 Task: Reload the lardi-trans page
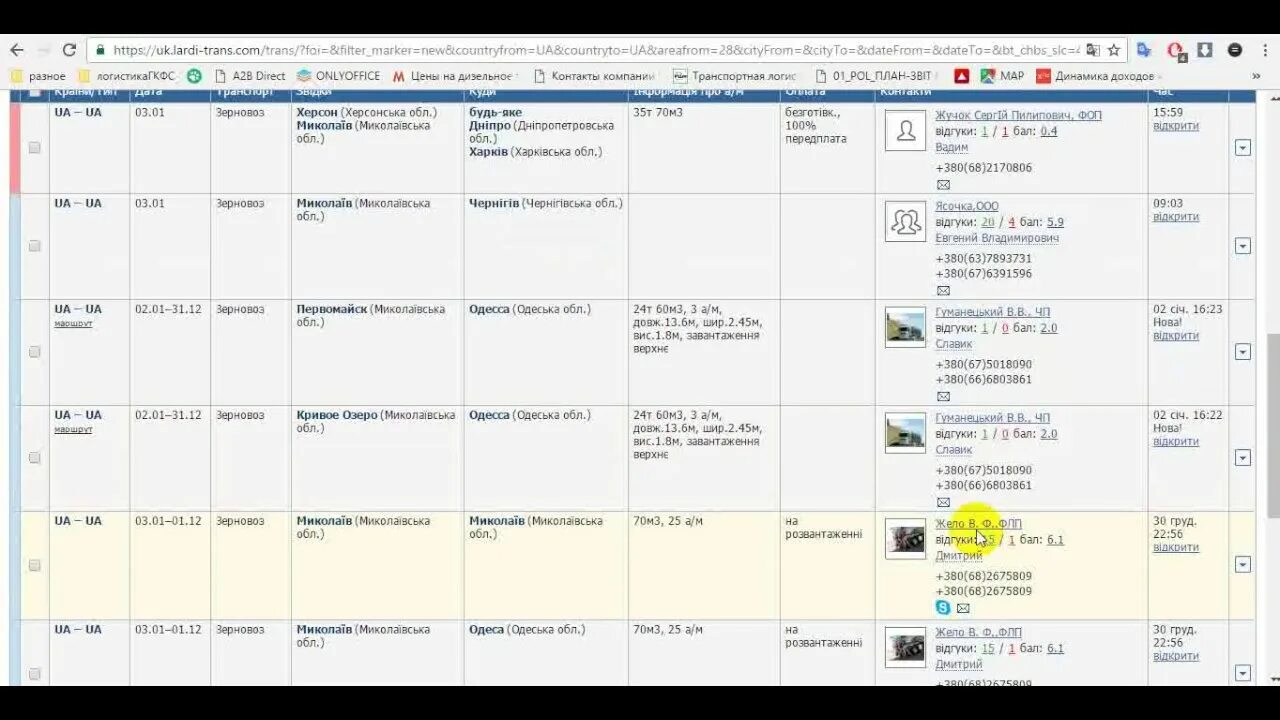69,50
